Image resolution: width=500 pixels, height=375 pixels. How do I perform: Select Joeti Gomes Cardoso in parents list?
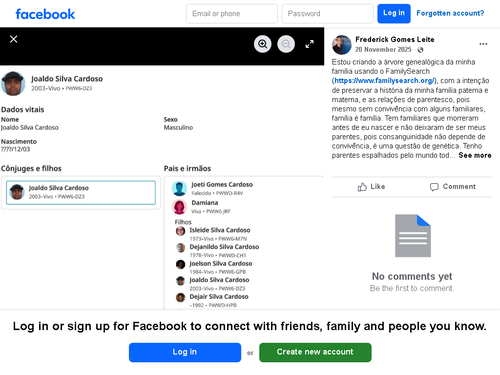(x=222, y=185)
